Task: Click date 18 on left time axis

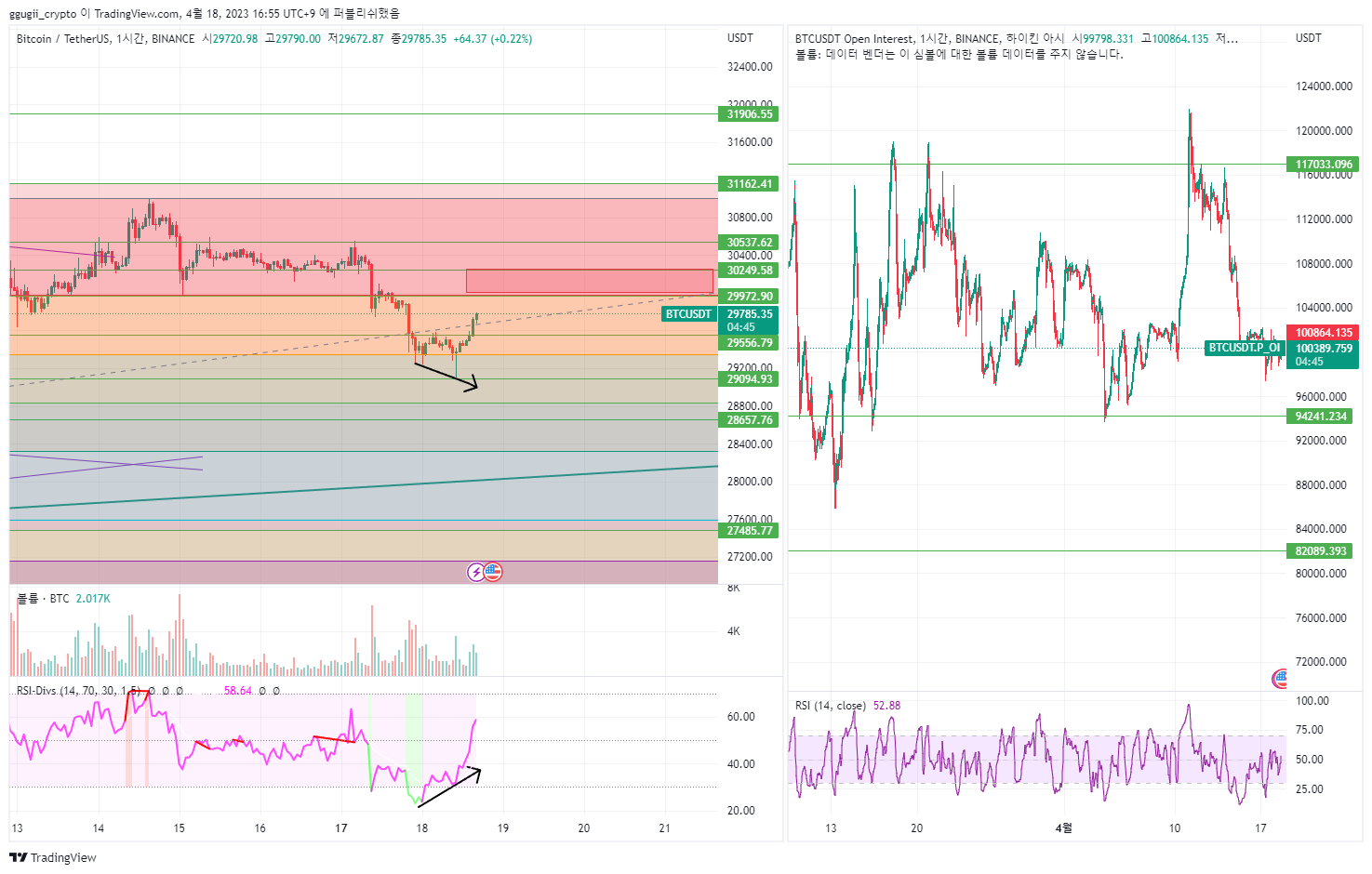Action: (x=422, y=828)
